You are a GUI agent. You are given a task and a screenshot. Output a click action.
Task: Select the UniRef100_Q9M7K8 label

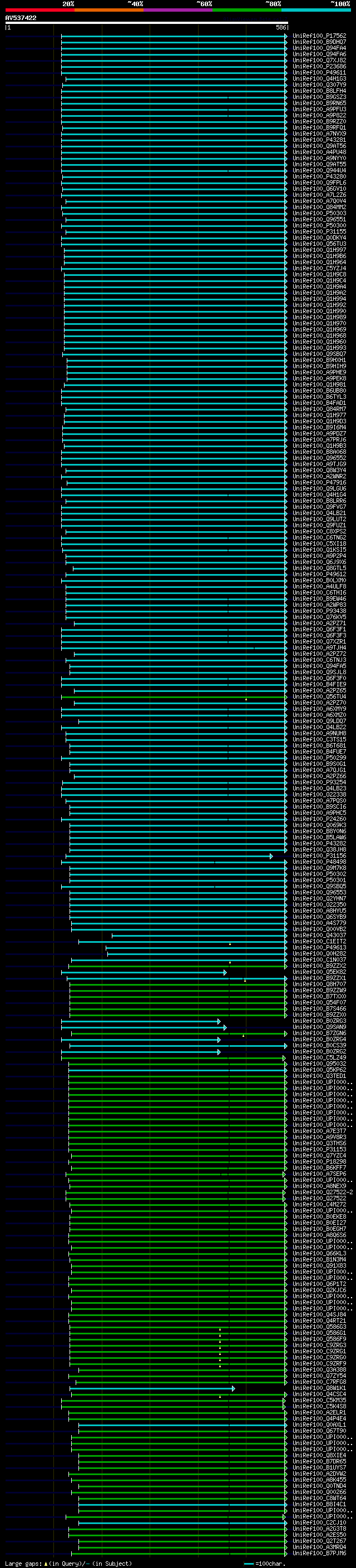coord(319,868)
